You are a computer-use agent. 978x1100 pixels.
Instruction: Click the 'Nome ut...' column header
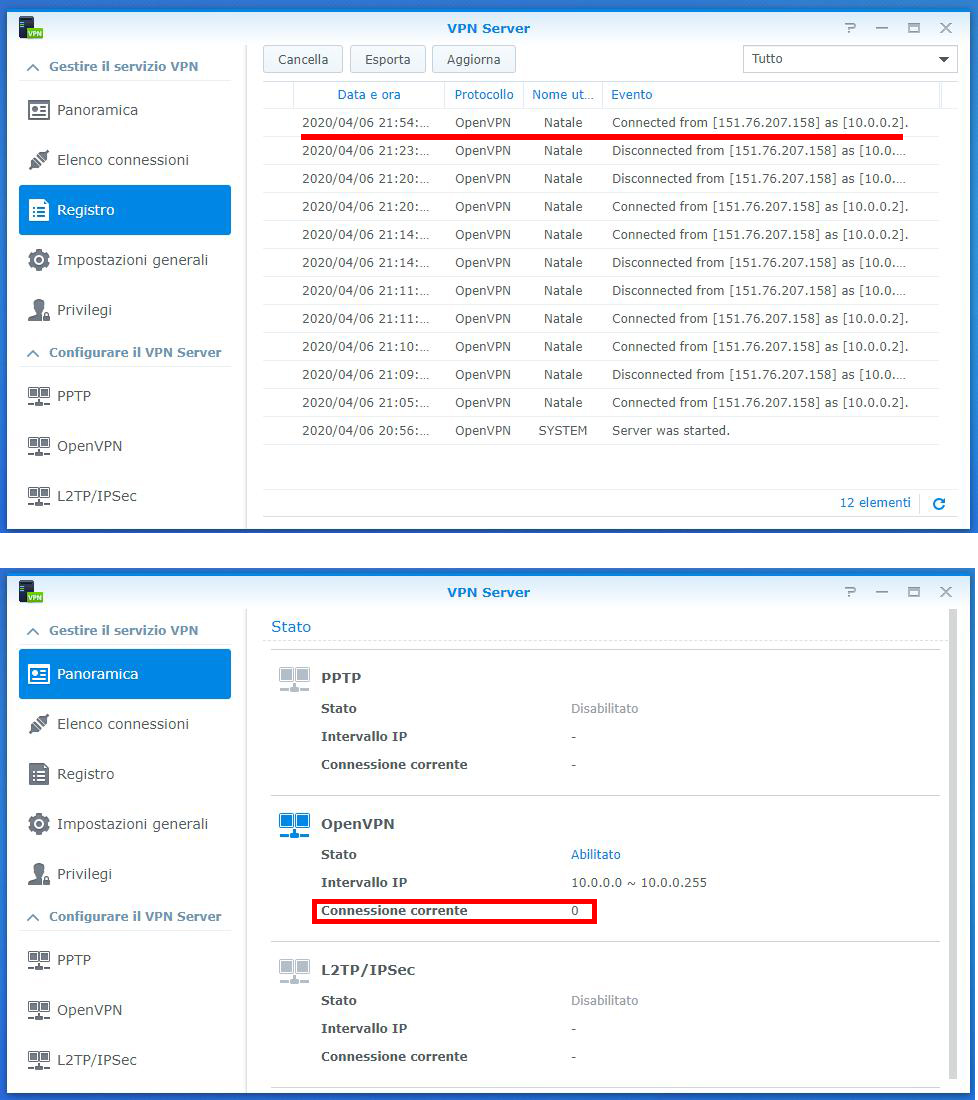point(563,95)
